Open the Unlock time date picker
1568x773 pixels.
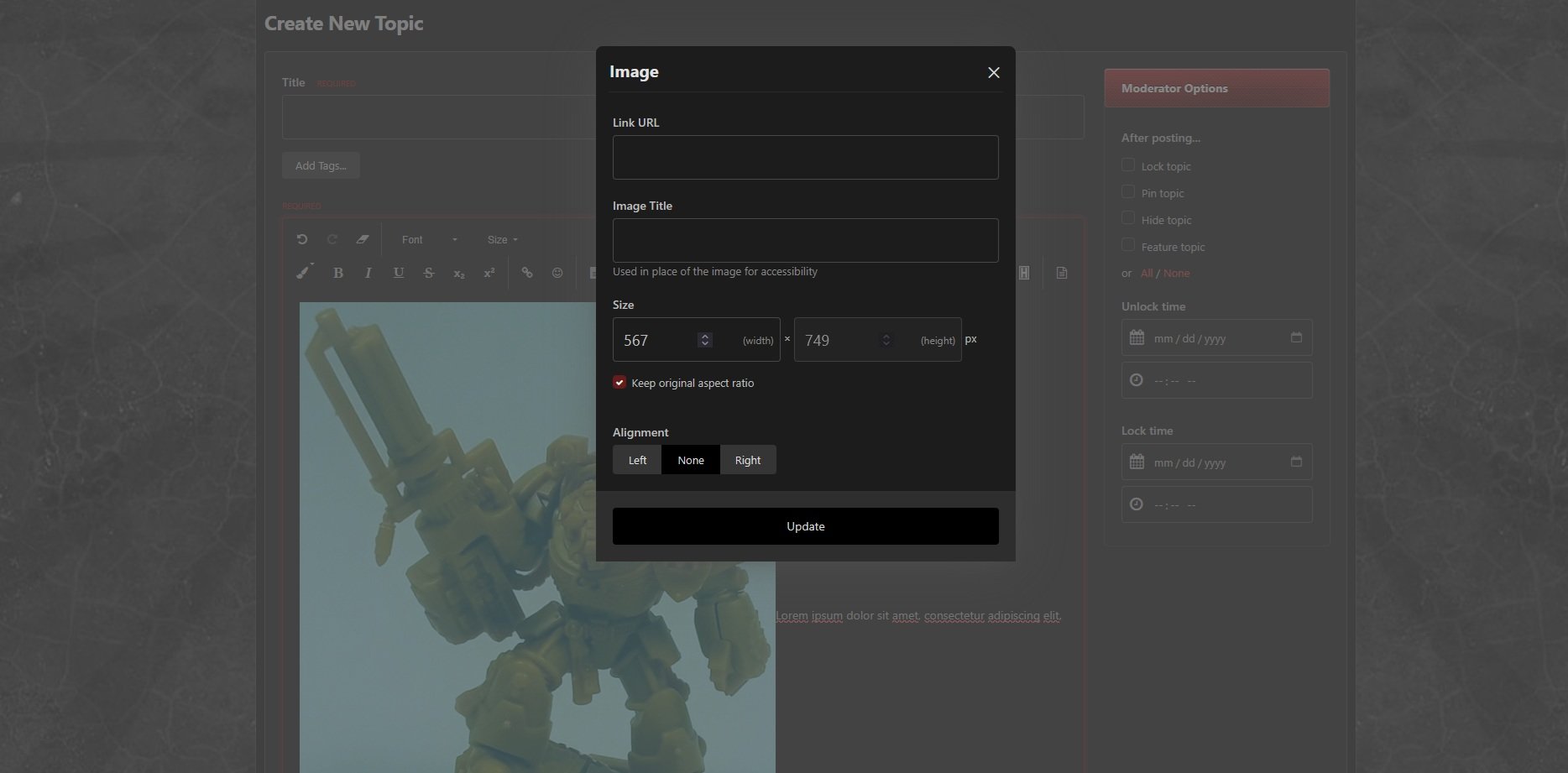coord(1296,337)
